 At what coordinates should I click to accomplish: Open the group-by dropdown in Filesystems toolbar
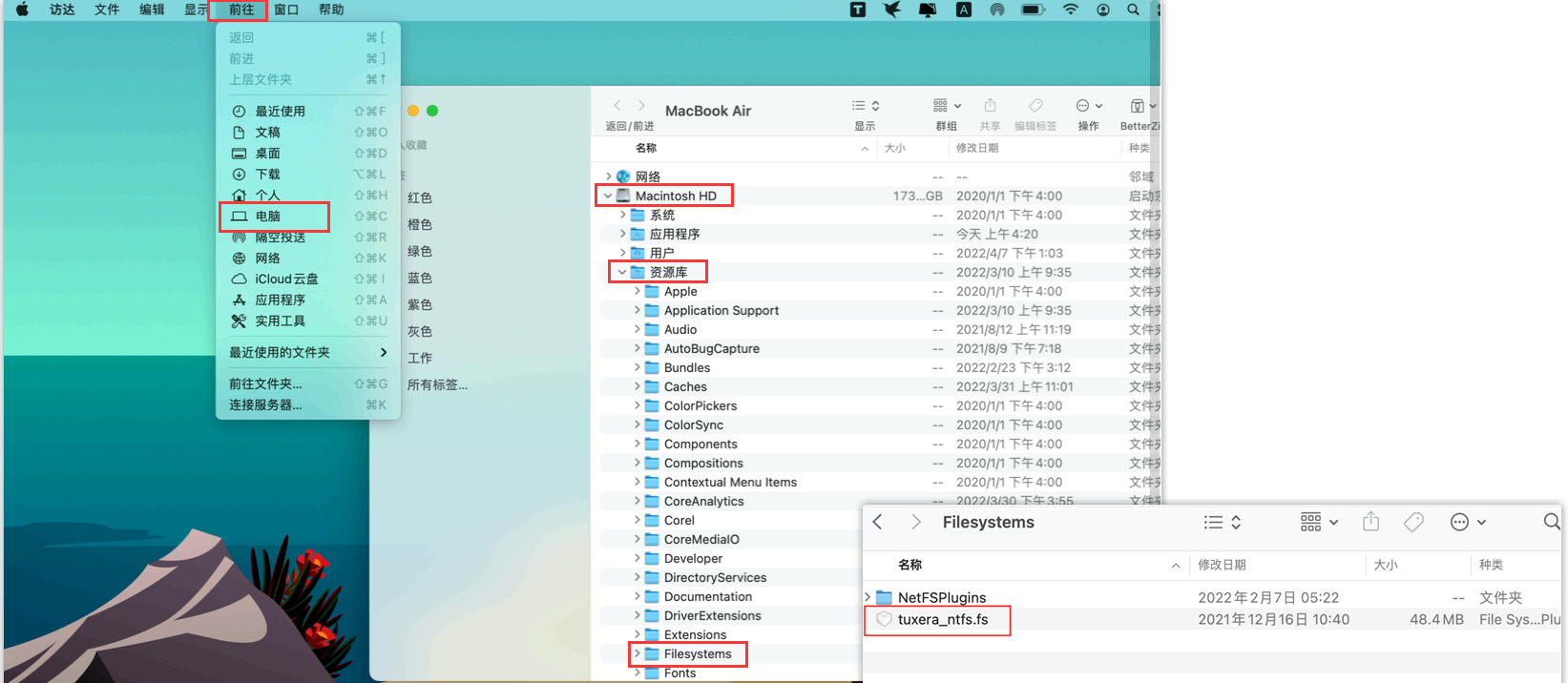click(1319, 522)
